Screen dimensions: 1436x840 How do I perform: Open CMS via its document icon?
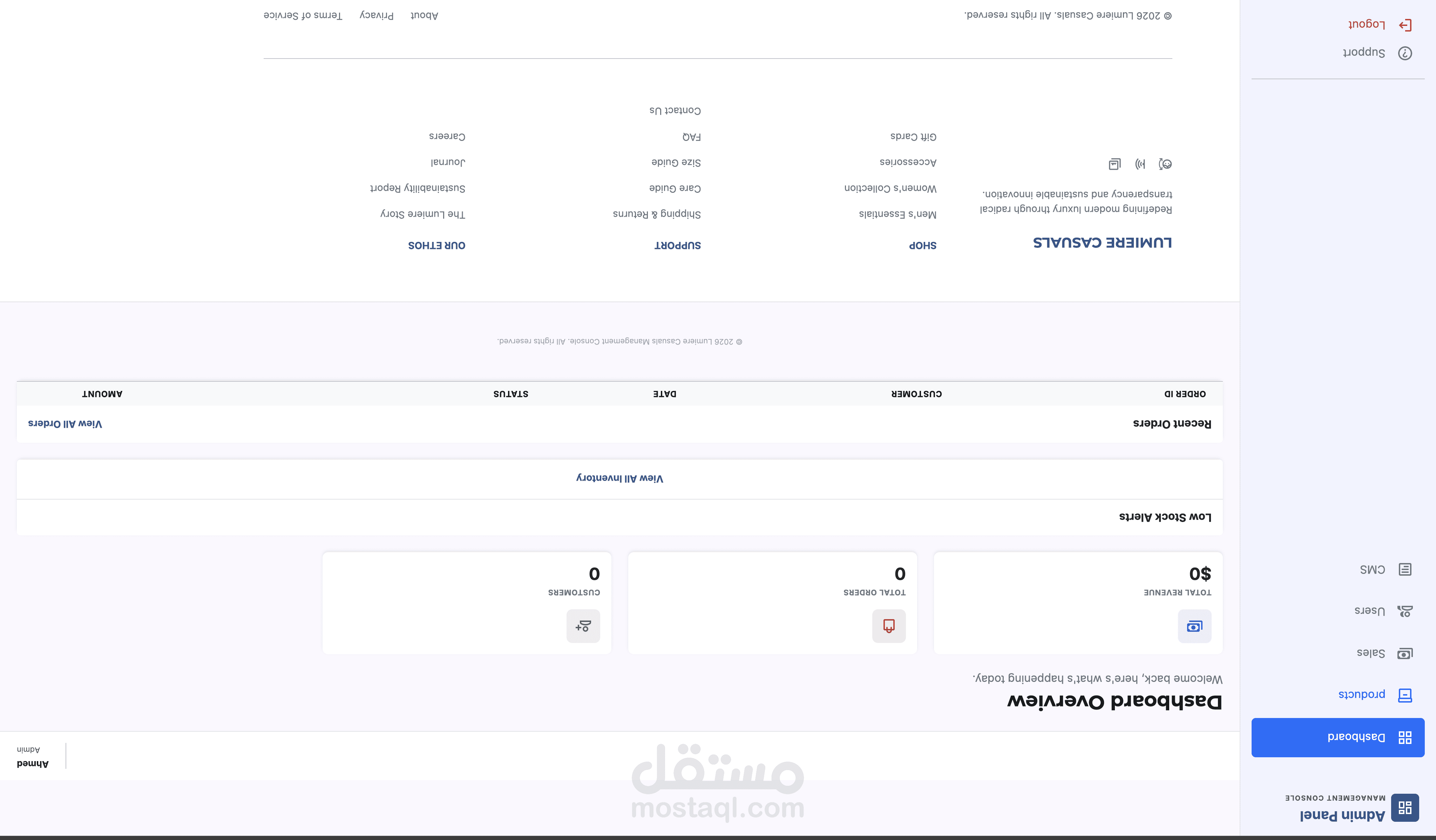pyautogui.click(x=1405, y=569)
